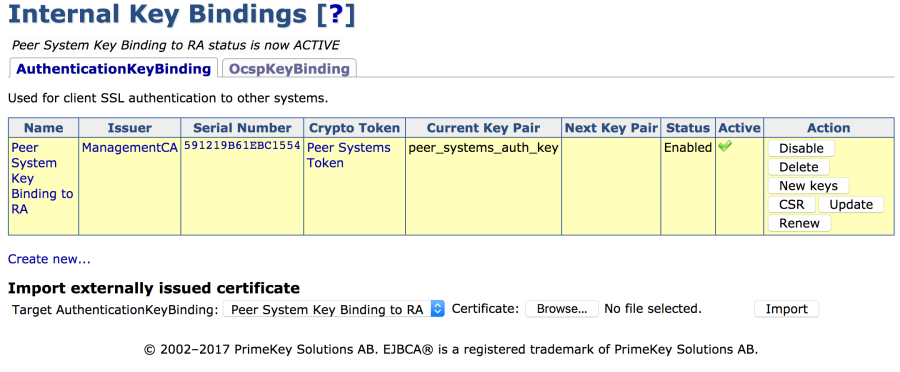Expand Target AuthenticationKeyBinding dropdown

point(333,309)
